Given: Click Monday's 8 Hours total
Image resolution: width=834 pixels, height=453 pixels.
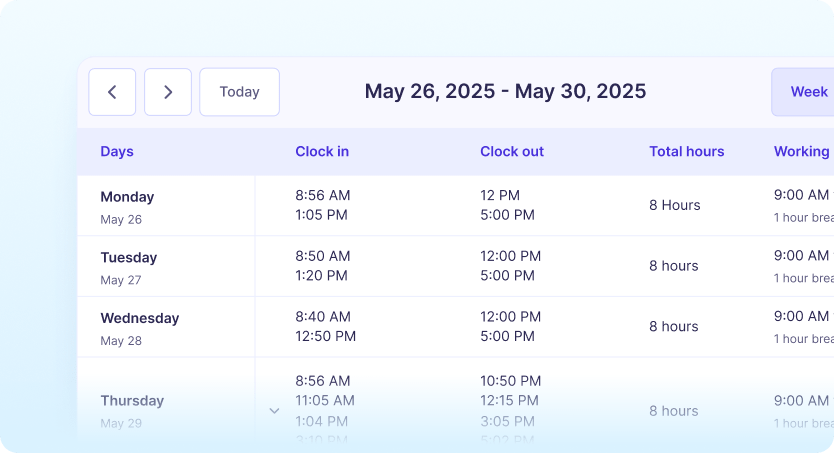Looking at the screenshot, I should 675,205.
